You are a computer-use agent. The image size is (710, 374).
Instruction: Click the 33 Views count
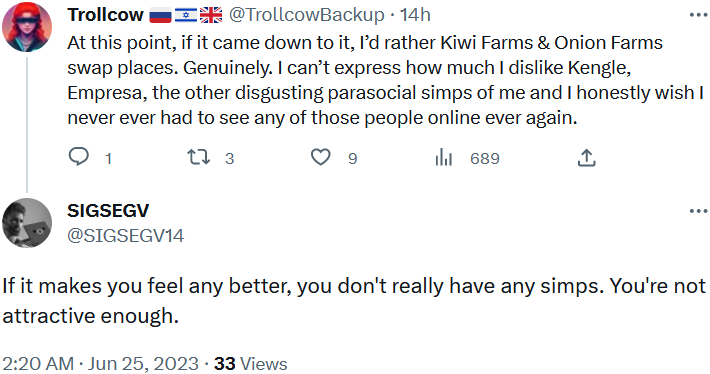click(250, 364)
